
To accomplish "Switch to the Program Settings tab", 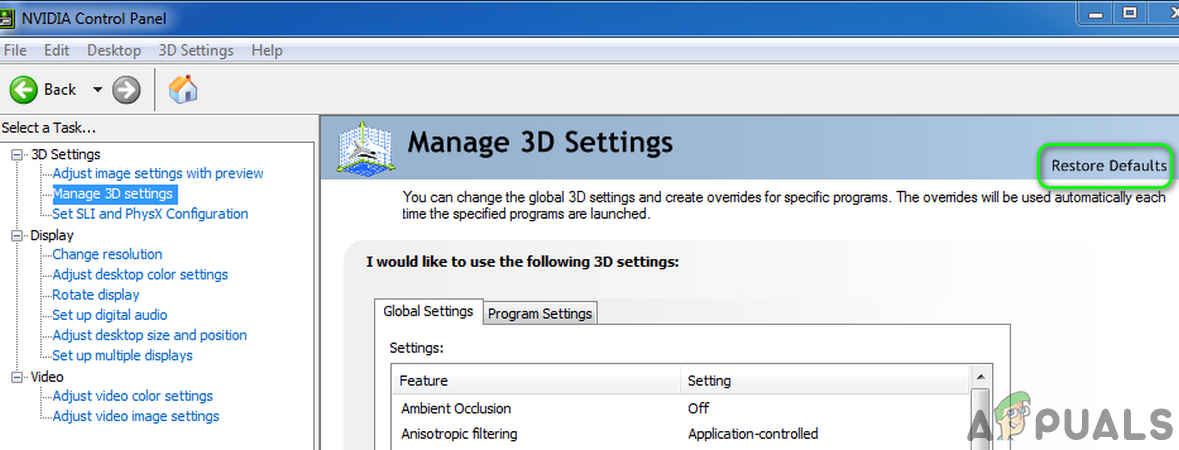I will pyautogui.click(x=540, y=313).
